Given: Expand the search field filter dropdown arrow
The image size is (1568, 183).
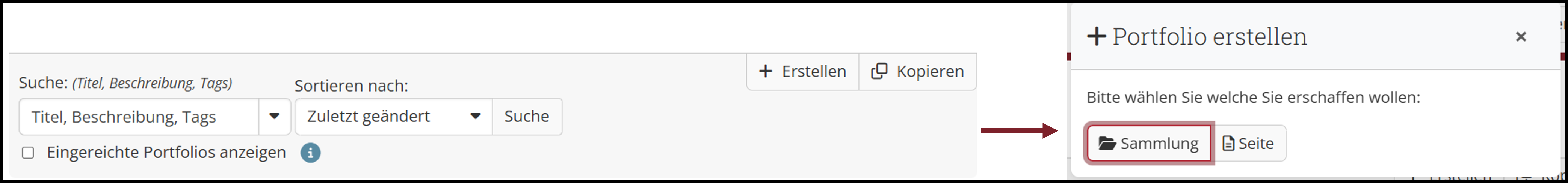Looking at the screenshot, I should click(275, 116).
